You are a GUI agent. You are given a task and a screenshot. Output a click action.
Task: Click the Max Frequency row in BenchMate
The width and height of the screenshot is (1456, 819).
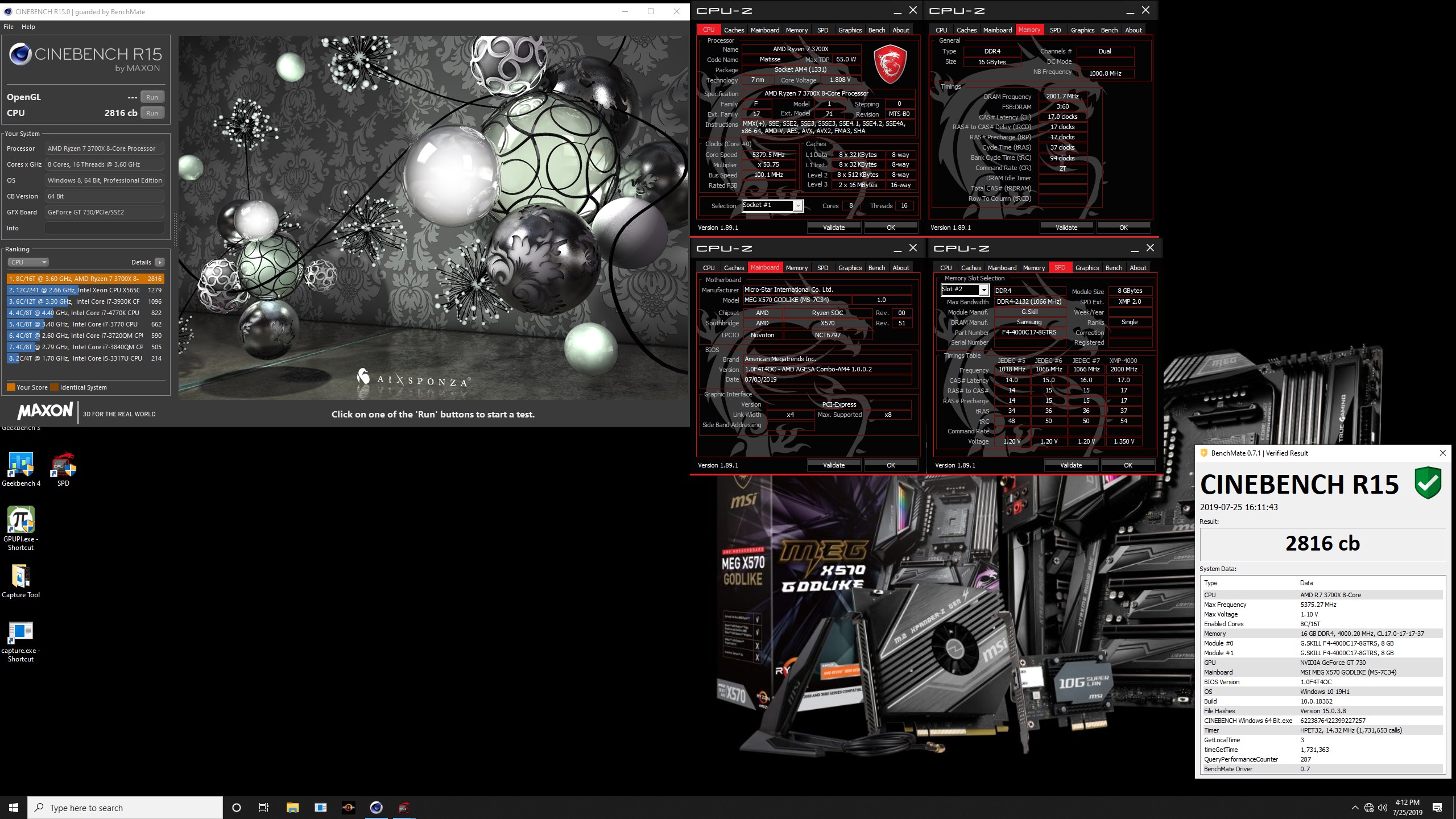point(1322,605)
